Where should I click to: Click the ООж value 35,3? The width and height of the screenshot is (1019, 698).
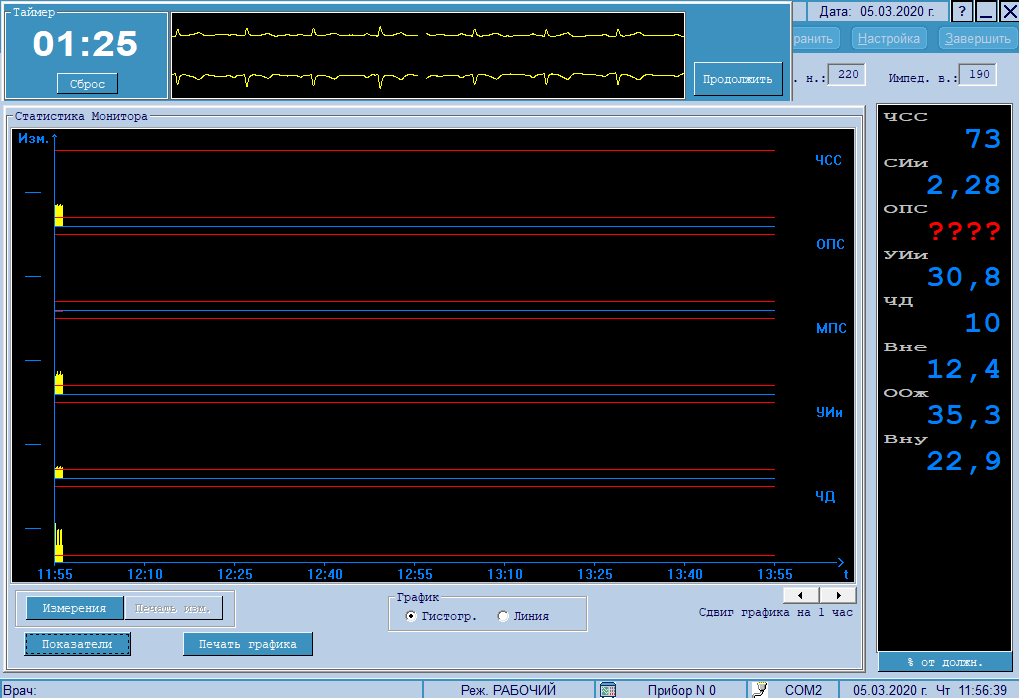coord(963,415)
